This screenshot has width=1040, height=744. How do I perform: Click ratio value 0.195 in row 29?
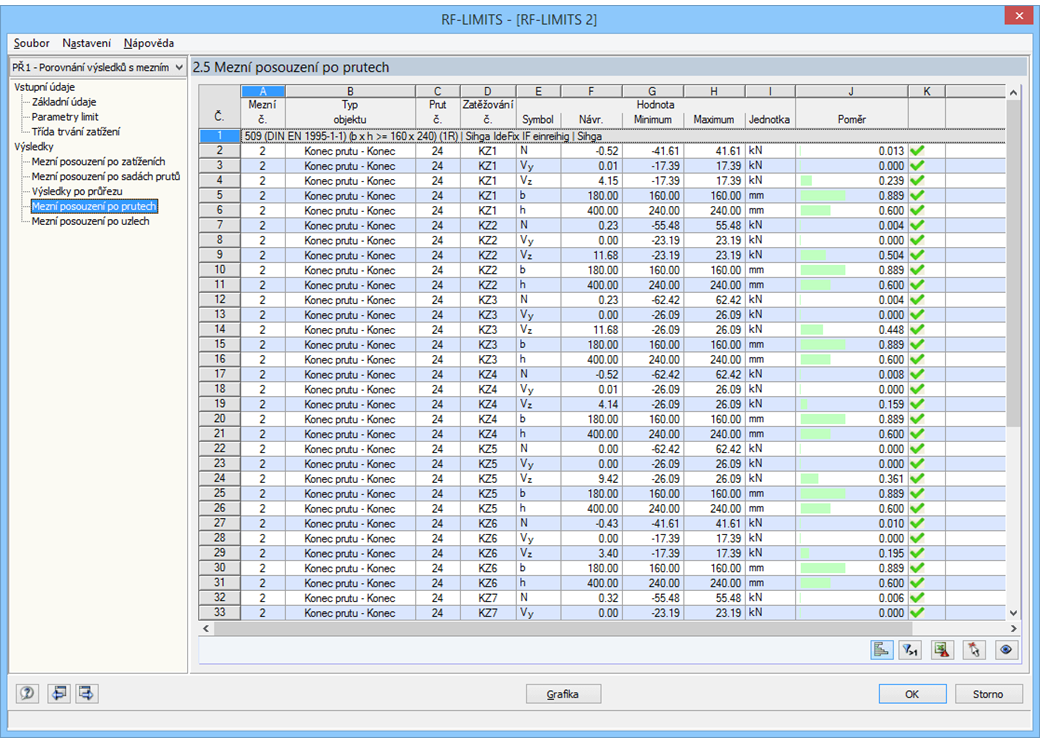(x=891, y=554)
